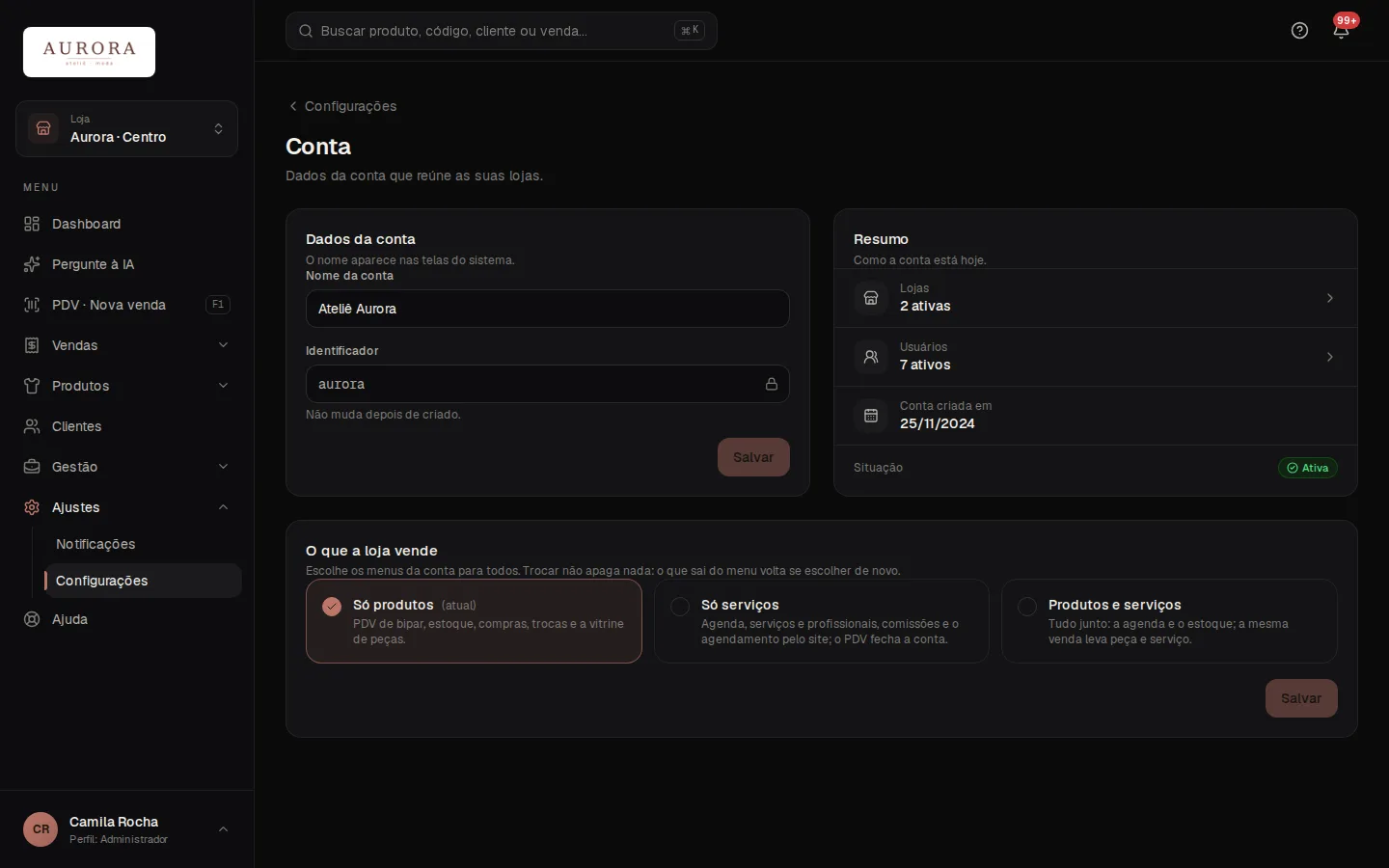
Task: Click the Nome da conta input field
Action: (548, 309)
